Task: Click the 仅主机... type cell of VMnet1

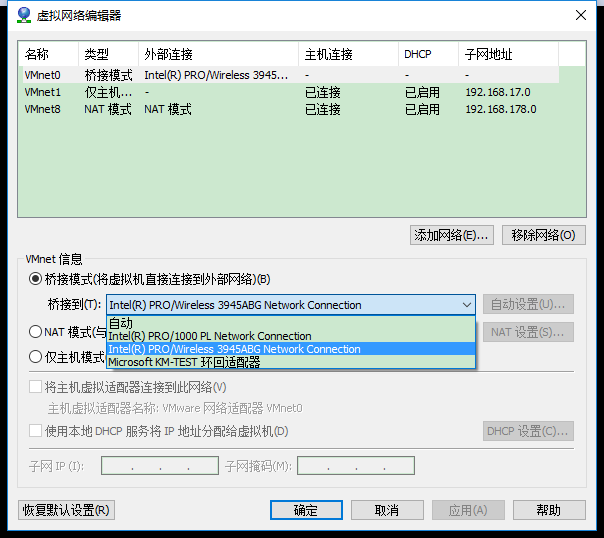Action: 108,92
